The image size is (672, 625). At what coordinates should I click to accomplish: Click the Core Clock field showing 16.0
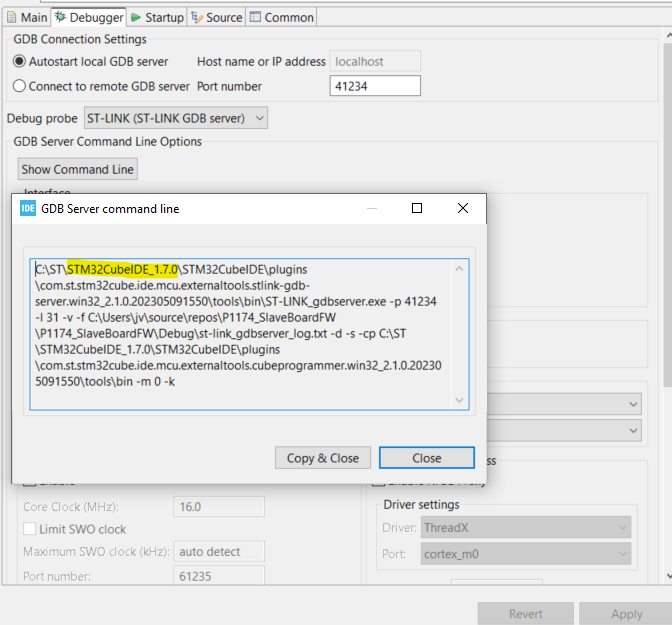point(219,507)
